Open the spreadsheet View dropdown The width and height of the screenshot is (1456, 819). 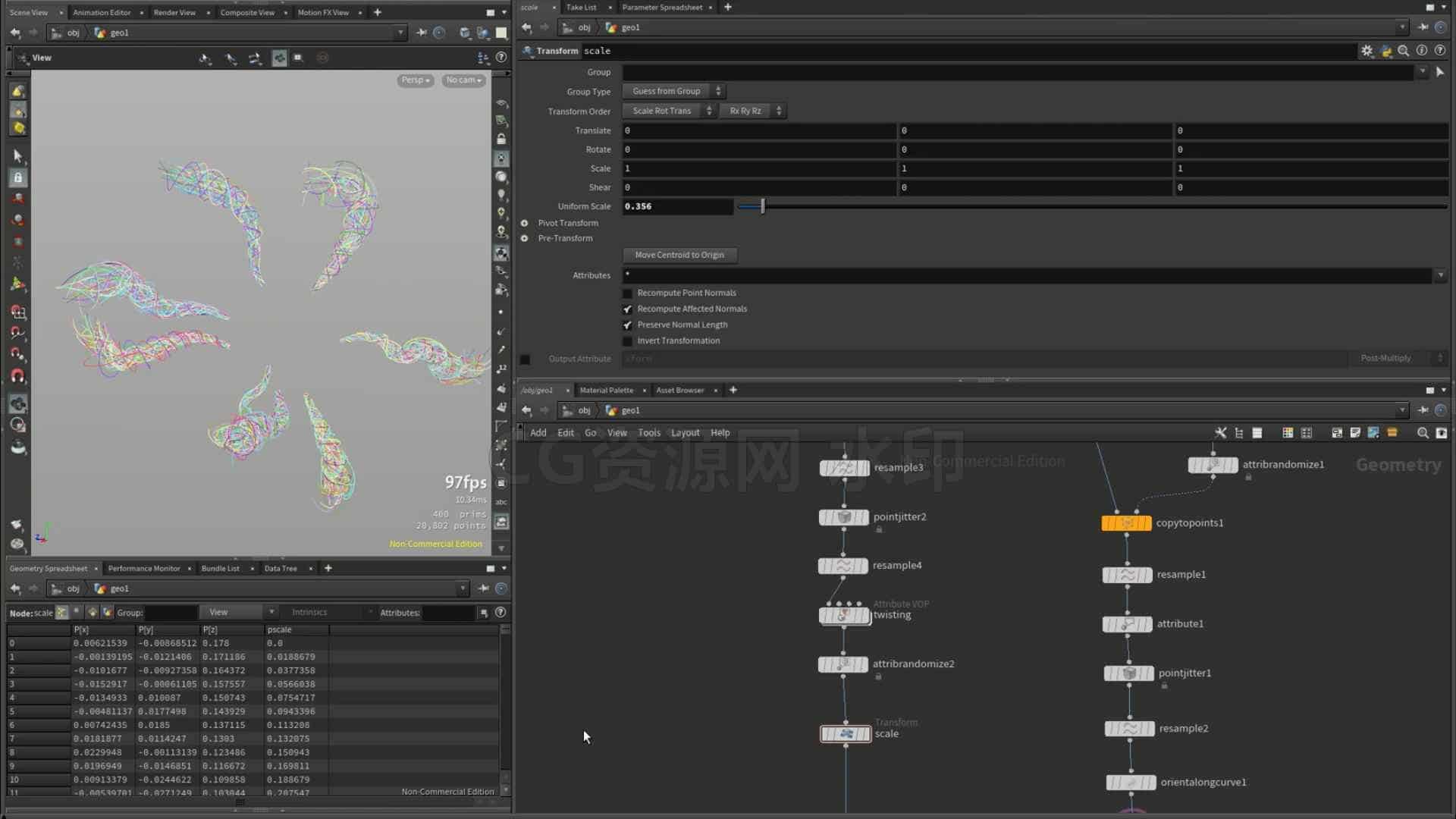tap(240, 613)
